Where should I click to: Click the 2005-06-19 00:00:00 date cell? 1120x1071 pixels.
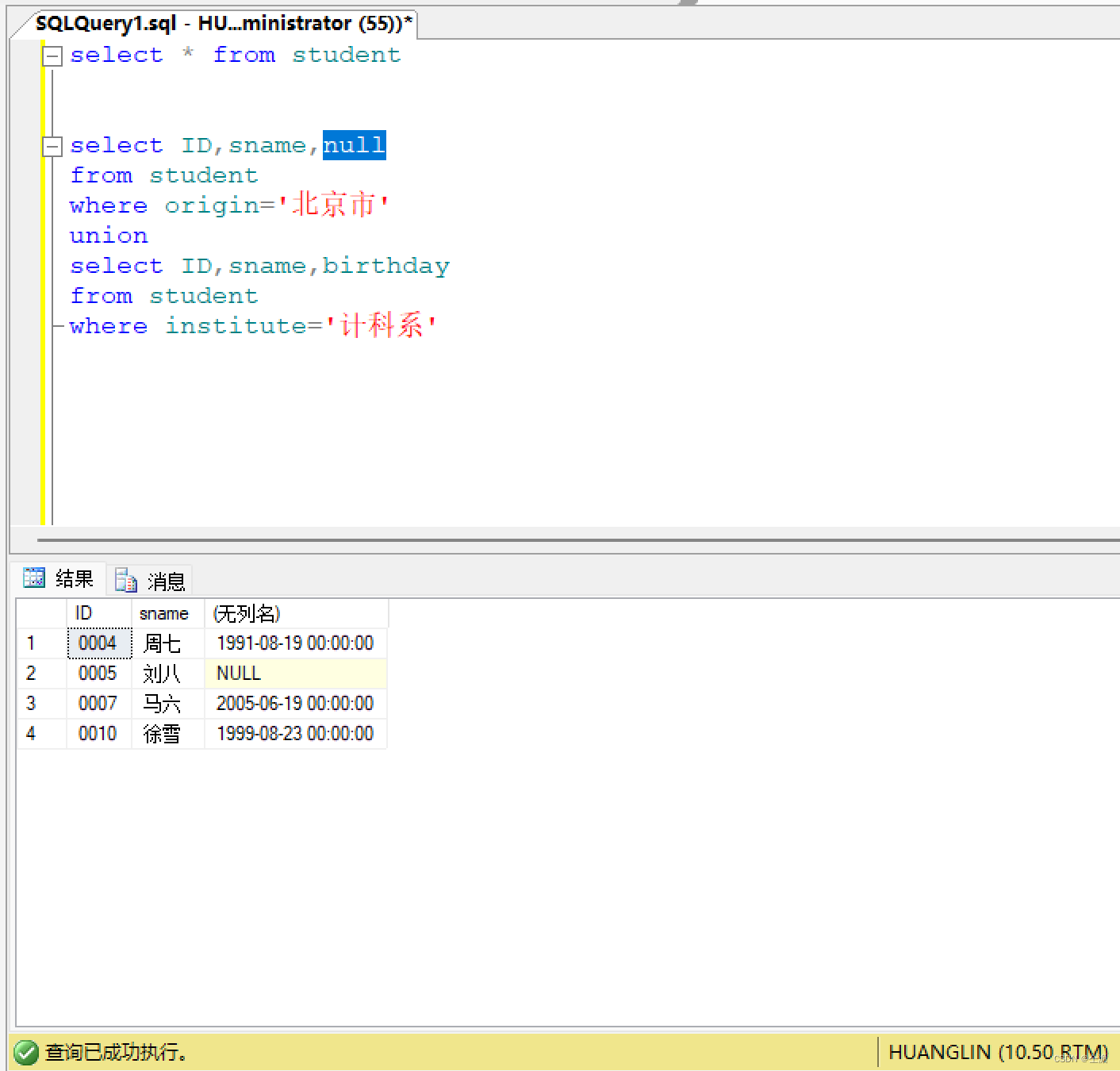coord(296,704)
